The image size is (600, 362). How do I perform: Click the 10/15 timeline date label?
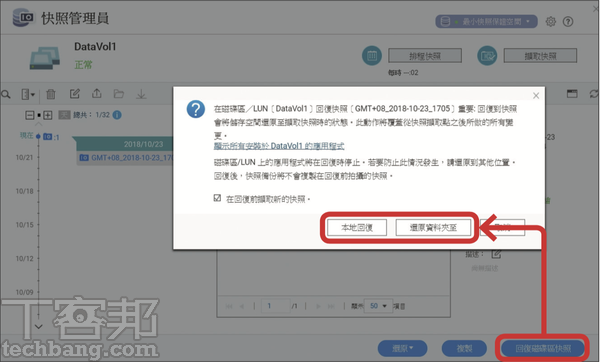(24, 225)
